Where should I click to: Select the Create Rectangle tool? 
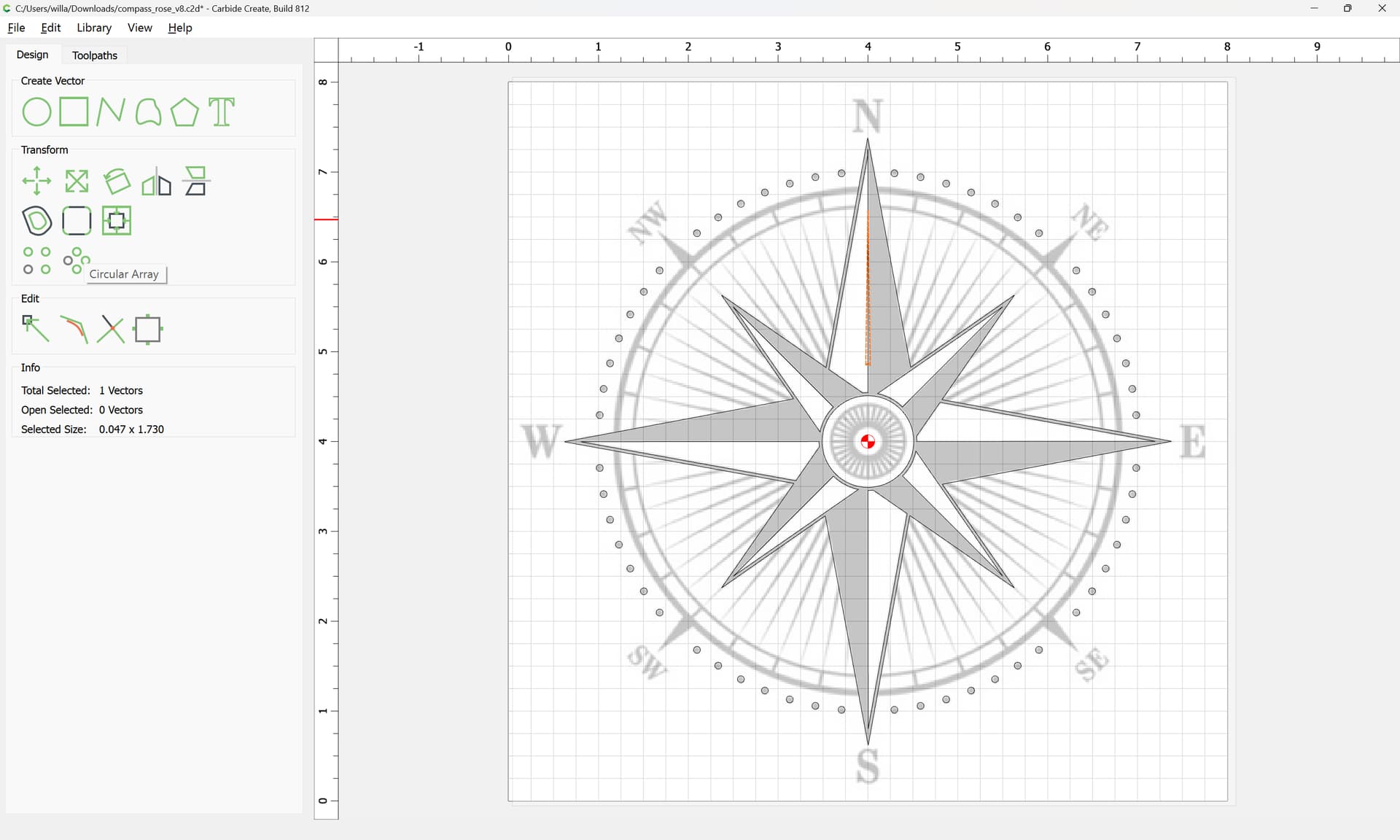pos(74,112)
